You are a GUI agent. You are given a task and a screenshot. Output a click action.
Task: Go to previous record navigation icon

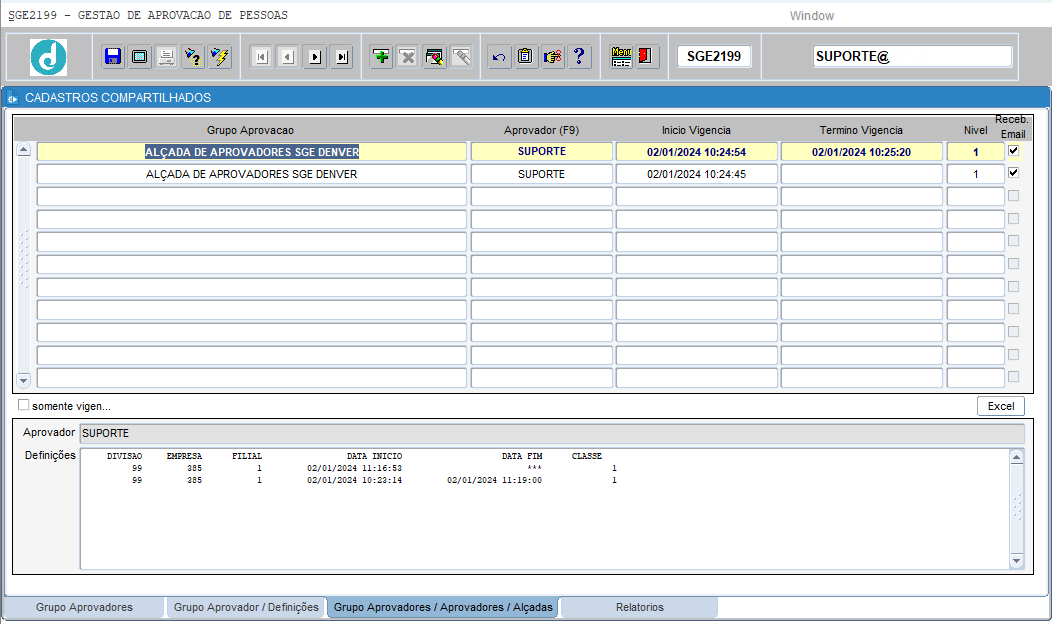(x=288, y=57)
